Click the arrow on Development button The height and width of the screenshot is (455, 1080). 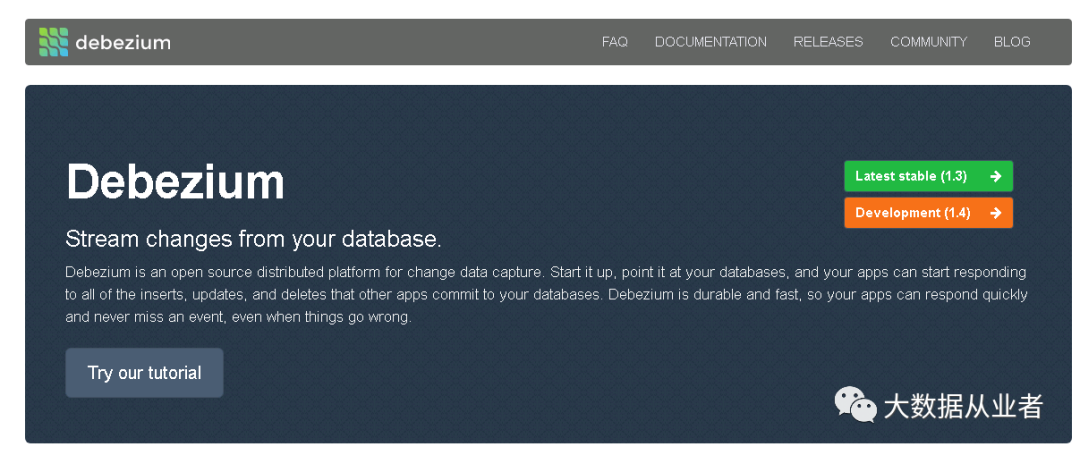pyautogui.click(x=995, y=213)
